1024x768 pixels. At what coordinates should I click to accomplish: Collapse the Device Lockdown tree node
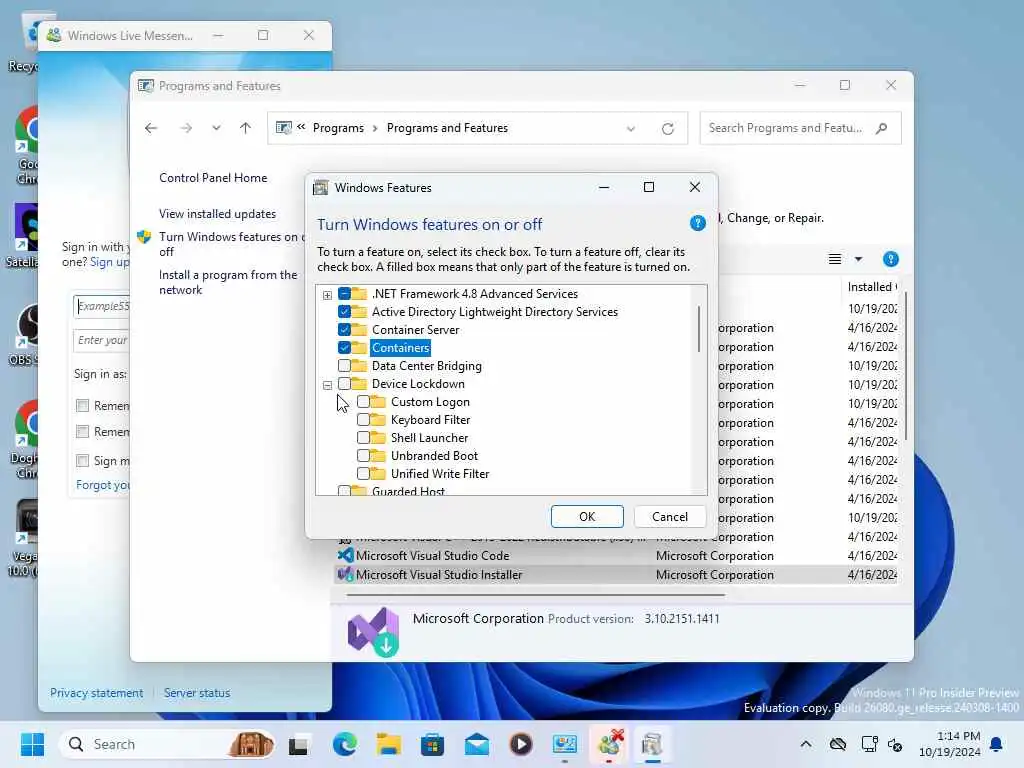click(x=327, y=385)
